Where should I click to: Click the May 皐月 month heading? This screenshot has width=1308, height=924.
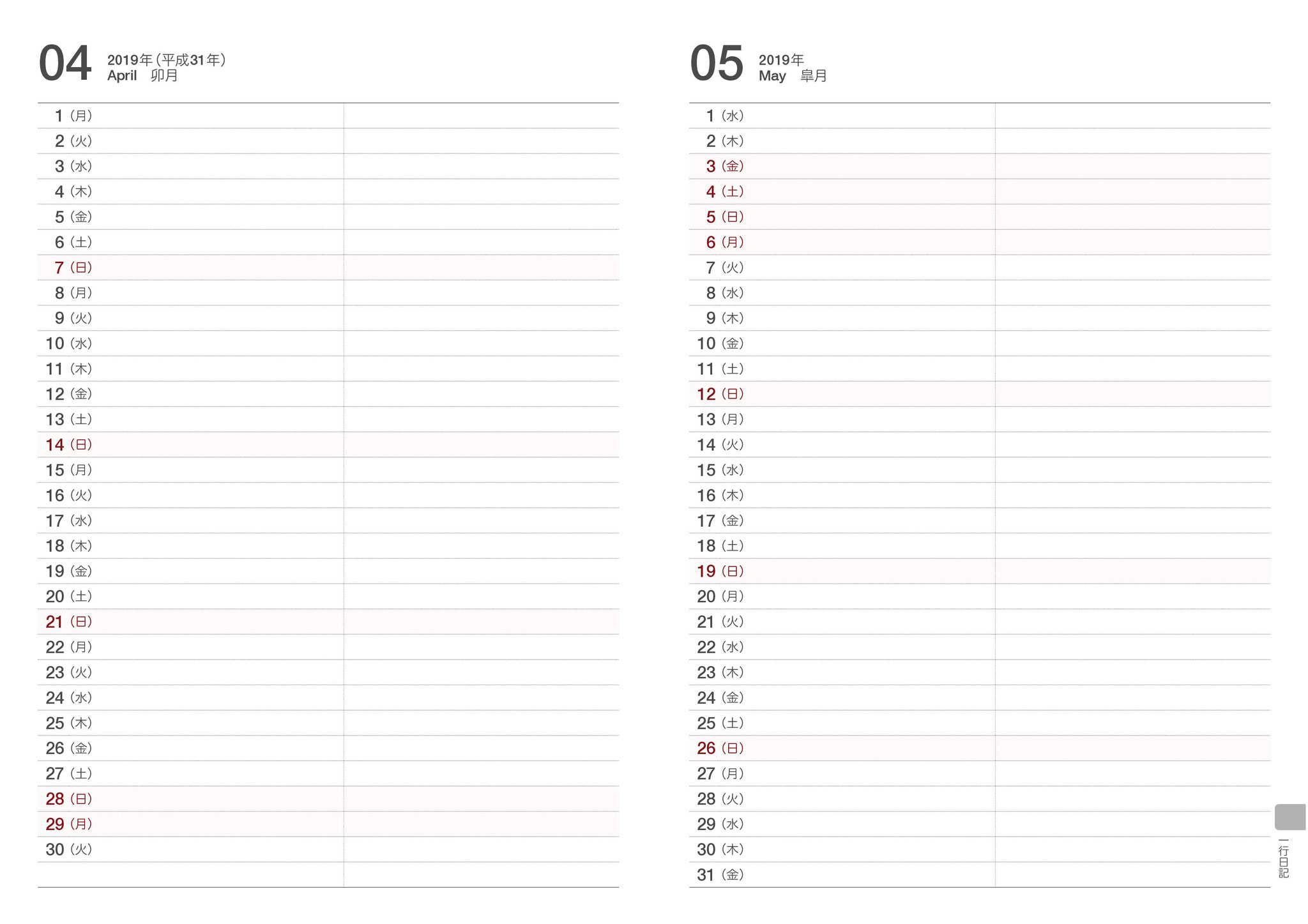(793, 76)
